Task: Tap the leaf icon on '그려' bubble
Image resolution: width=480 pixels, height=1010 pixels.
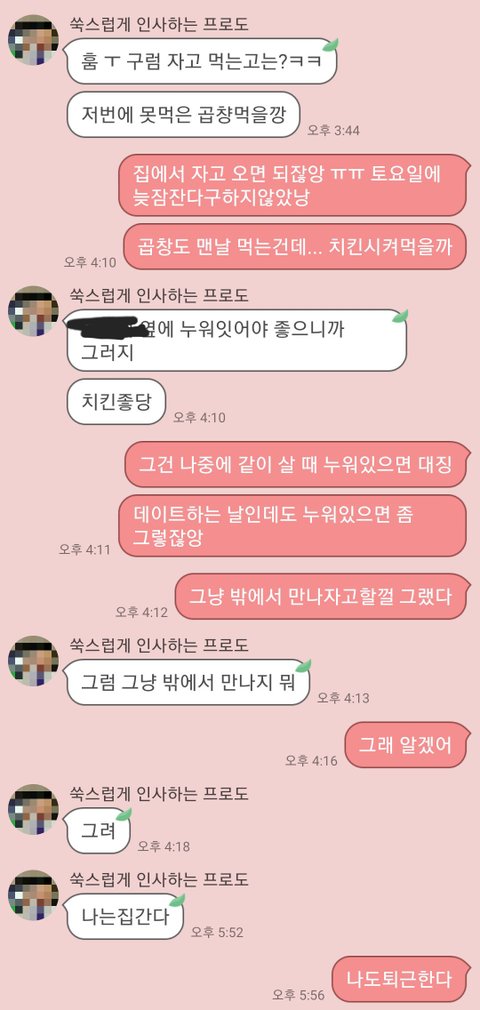Action: [124, 814]
